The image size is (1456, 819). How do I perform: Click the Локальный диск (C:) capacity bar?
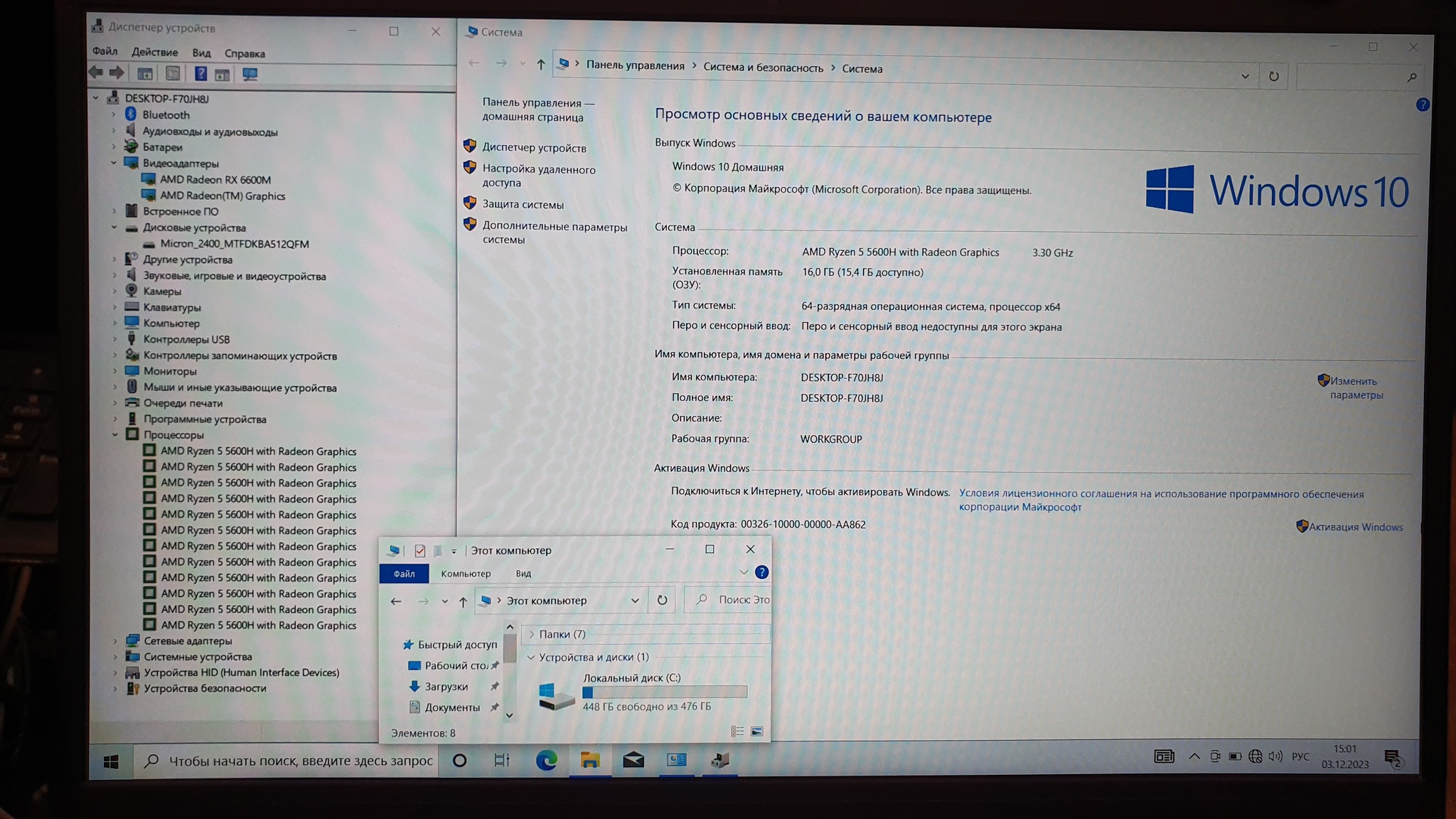(664, 692)
